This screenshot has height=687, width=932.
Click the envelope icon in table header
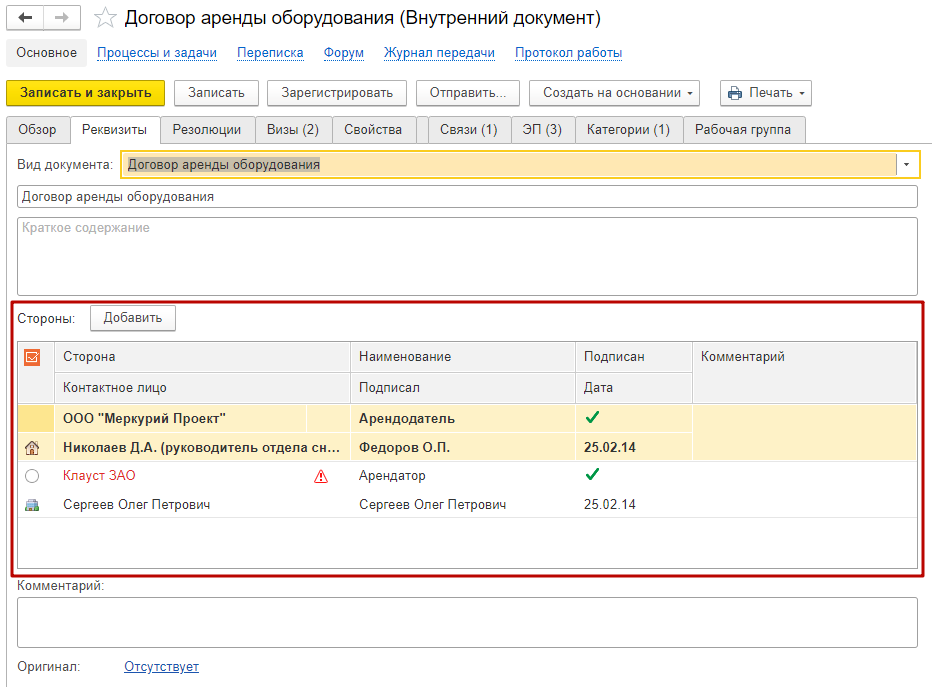pyautogui.click(x=33, y=357)
